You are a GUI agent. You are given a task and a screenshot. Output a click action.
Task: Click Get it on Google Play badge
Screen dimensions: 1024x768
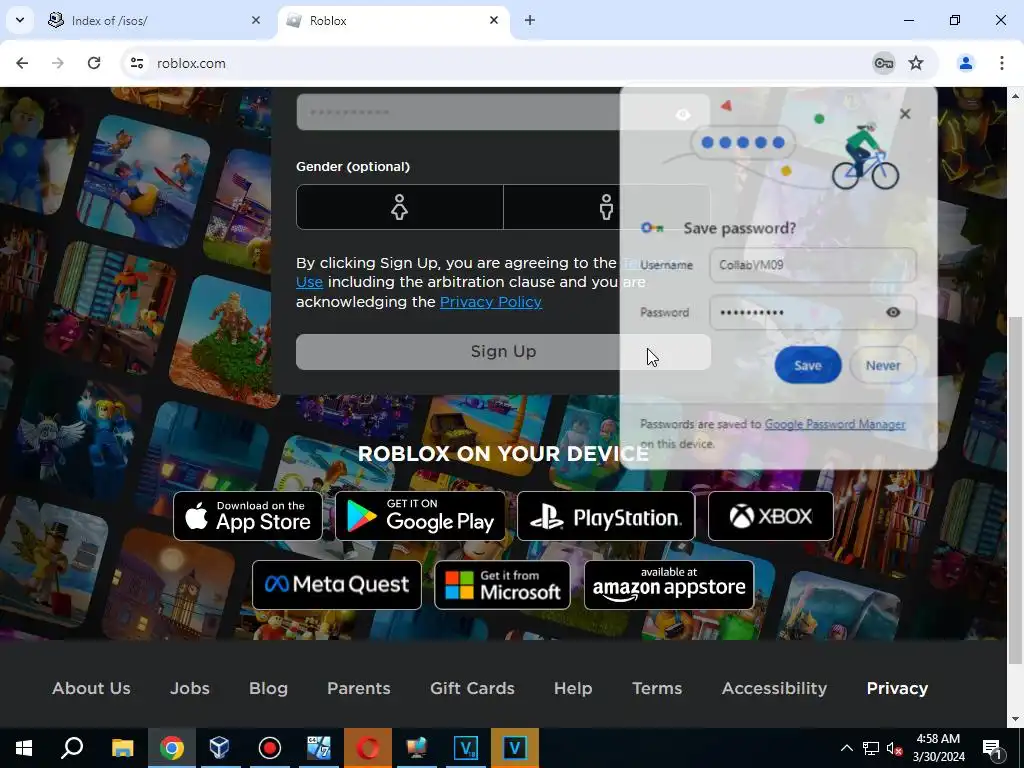pos(420,516)
